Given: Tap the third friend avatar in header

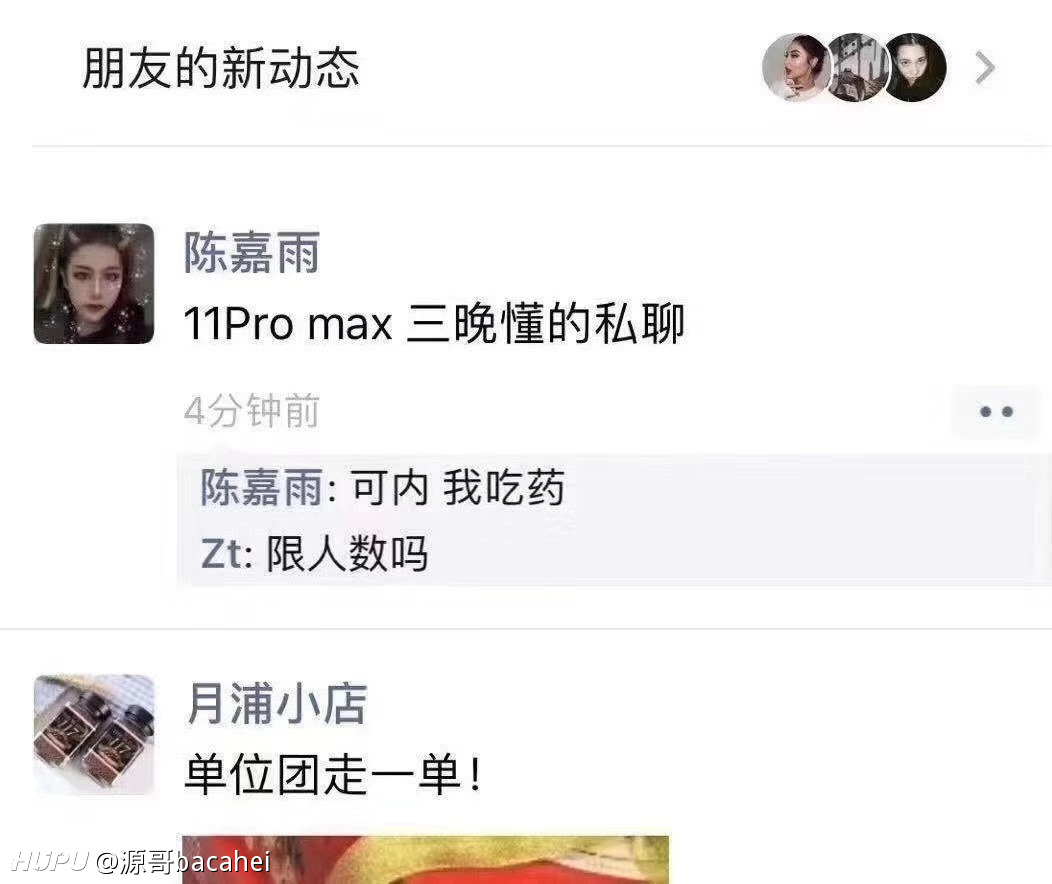Looking at the screenshot, I should (915, 68).
